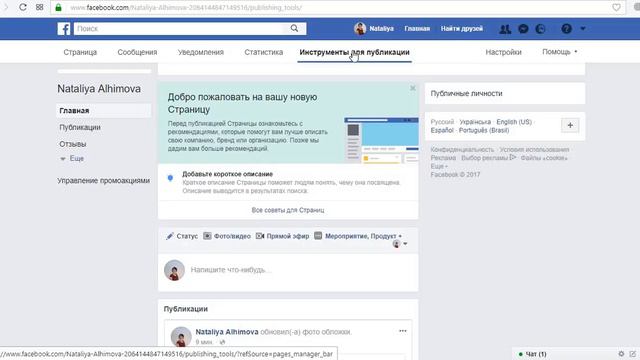Click the search magnifier icon
Image resolution: width=640 pixels, height=360 pixels.
[x=294, y=28]
